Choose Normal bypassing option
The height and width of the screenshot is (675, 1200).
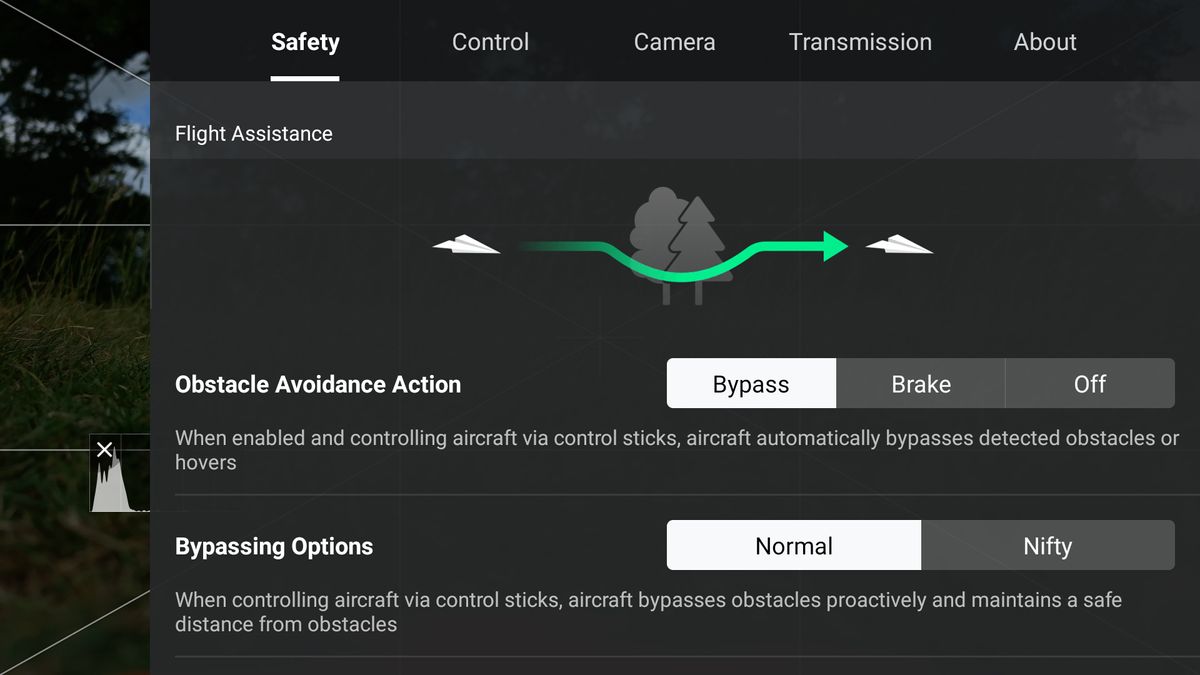[x=794, y=546]
